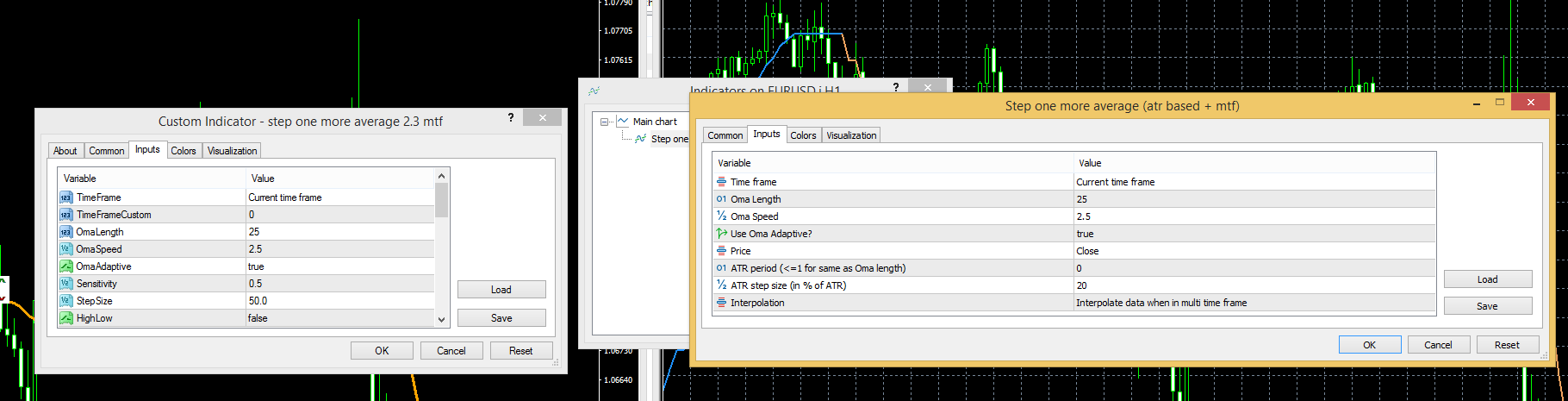Click the Variable column header in right dialog
Screen dimensions: 1568x401
[x=893, y=163]
